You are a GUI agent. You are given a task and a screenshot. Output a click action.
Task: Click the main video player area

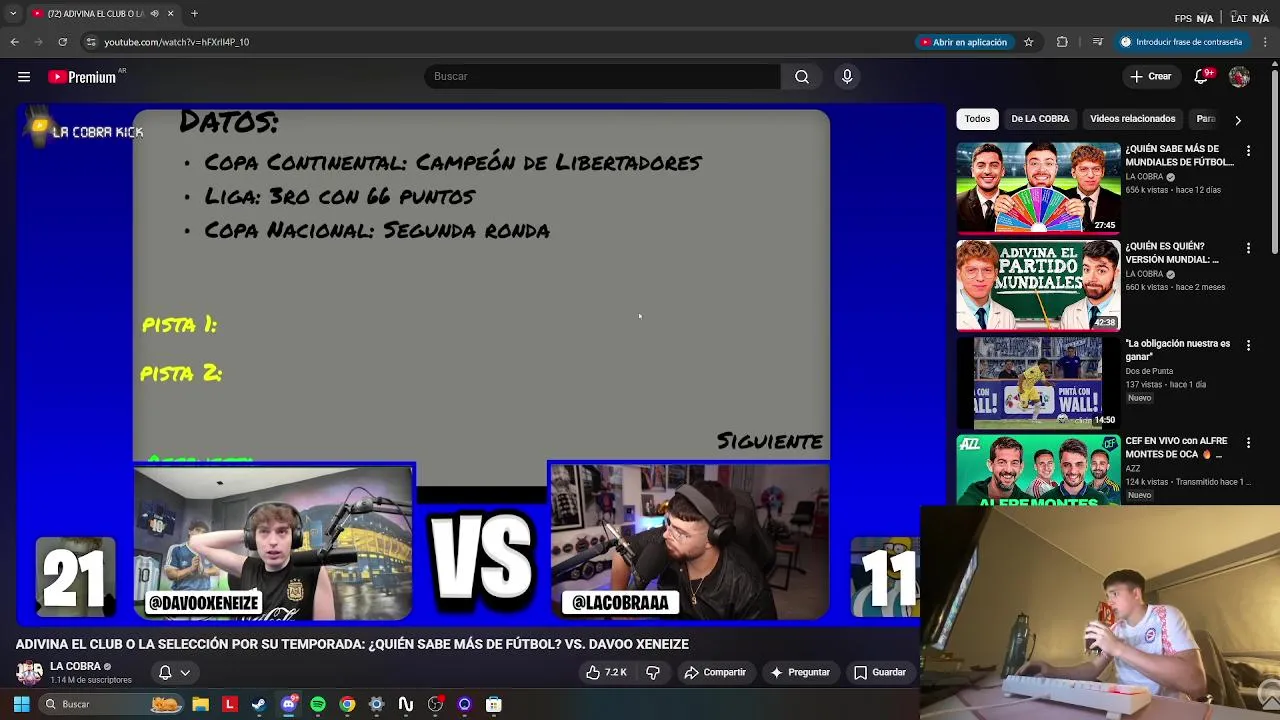pos(481,365)
